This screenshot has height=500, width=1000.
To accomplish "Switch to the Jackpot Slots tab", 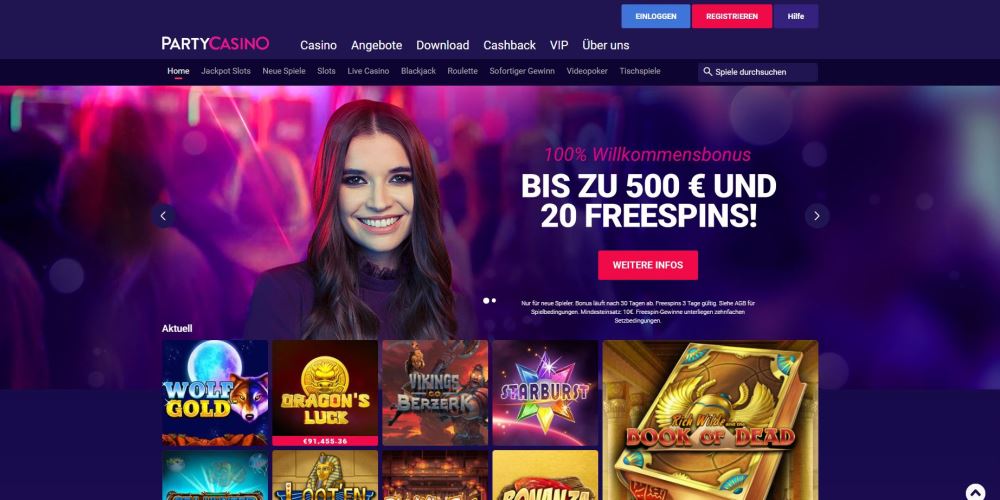I will pyautogui.click(x=226, y=71).
